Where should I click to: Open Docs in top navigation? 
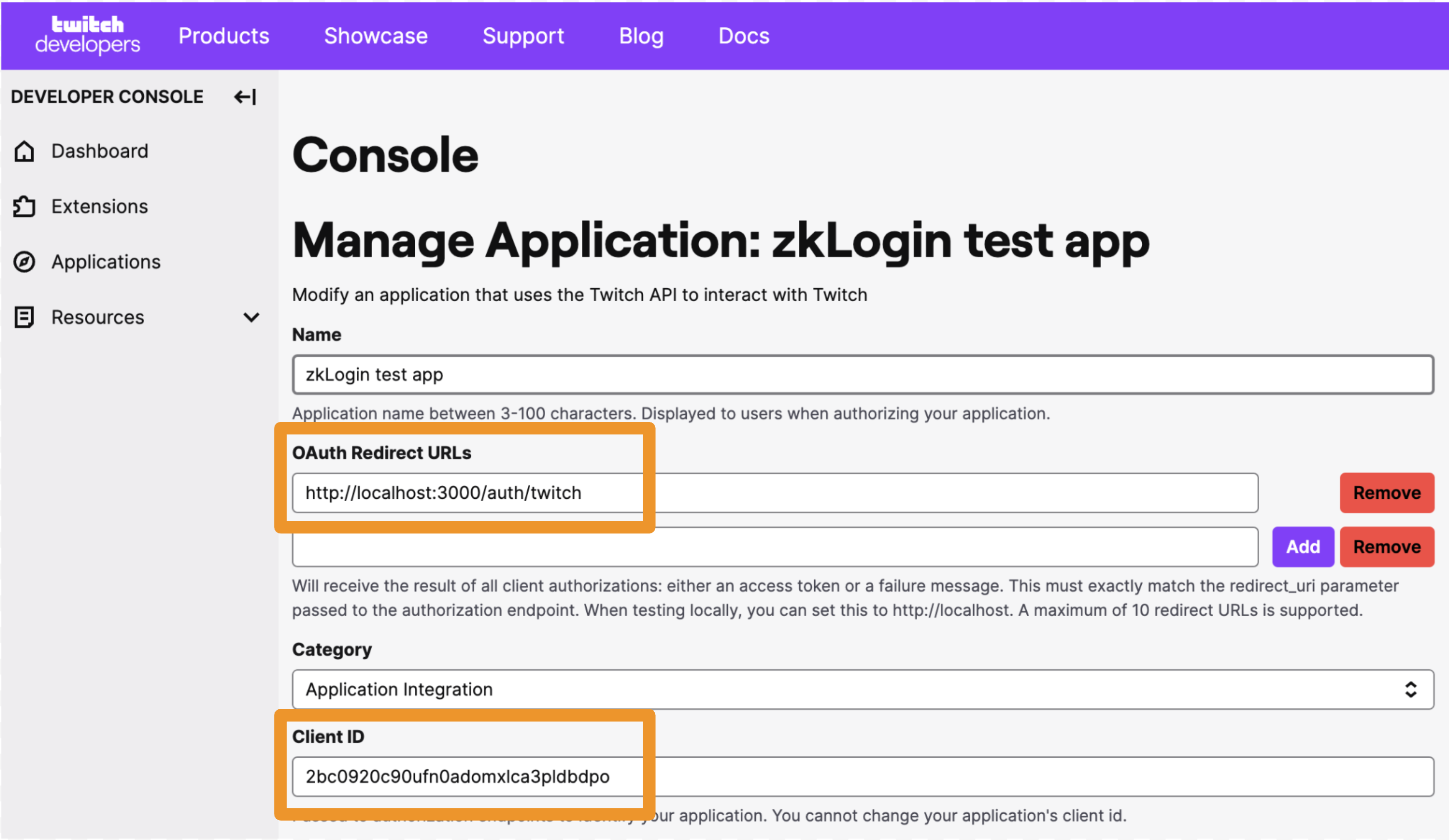pos(743,36)
